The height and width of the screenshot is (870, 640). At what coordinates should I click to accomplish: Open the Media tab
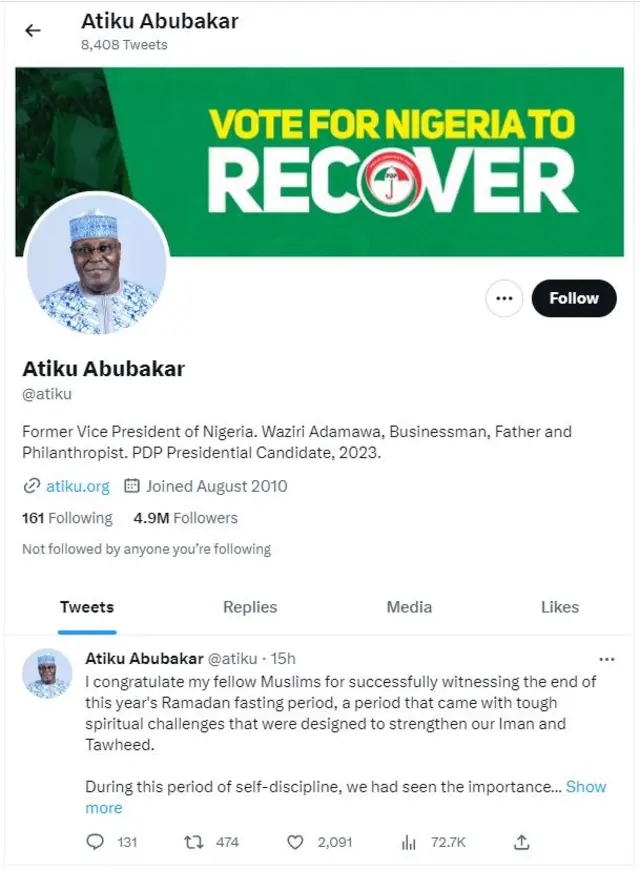click(408, 607)
